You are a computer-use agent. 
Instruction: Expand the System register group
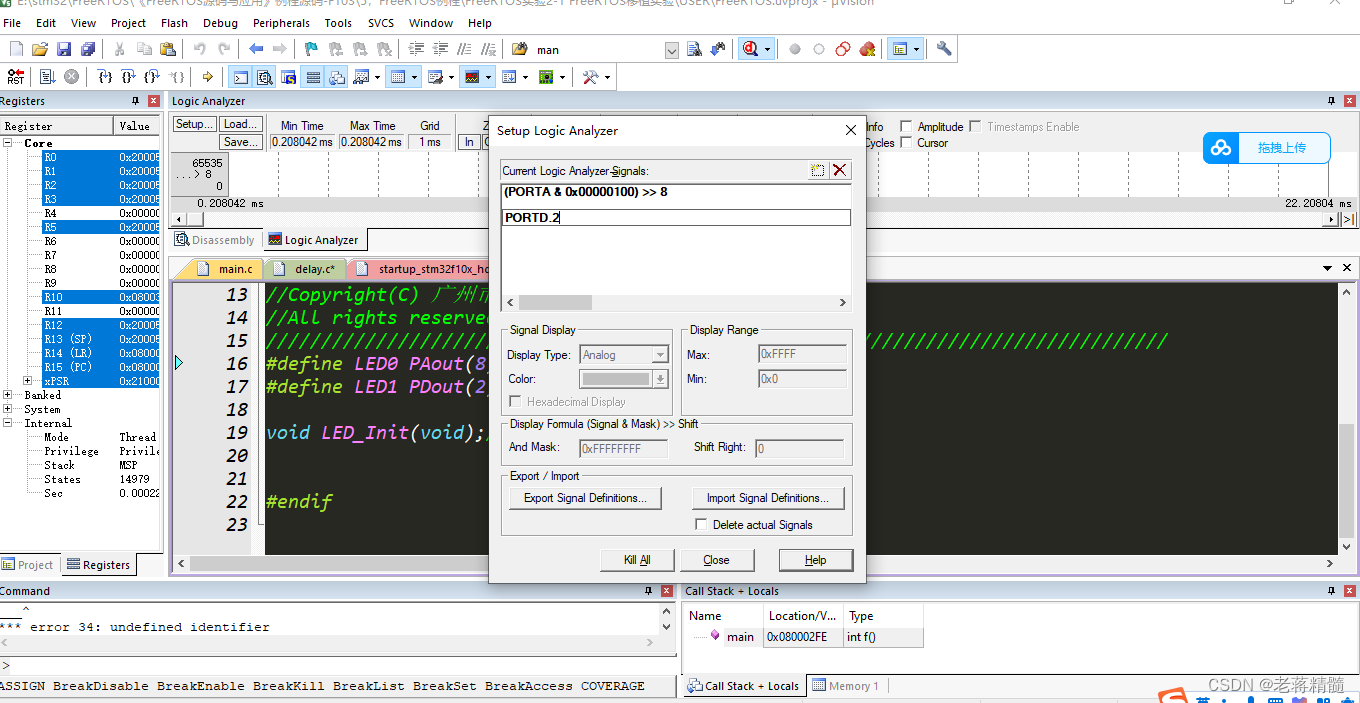[8, 409]
